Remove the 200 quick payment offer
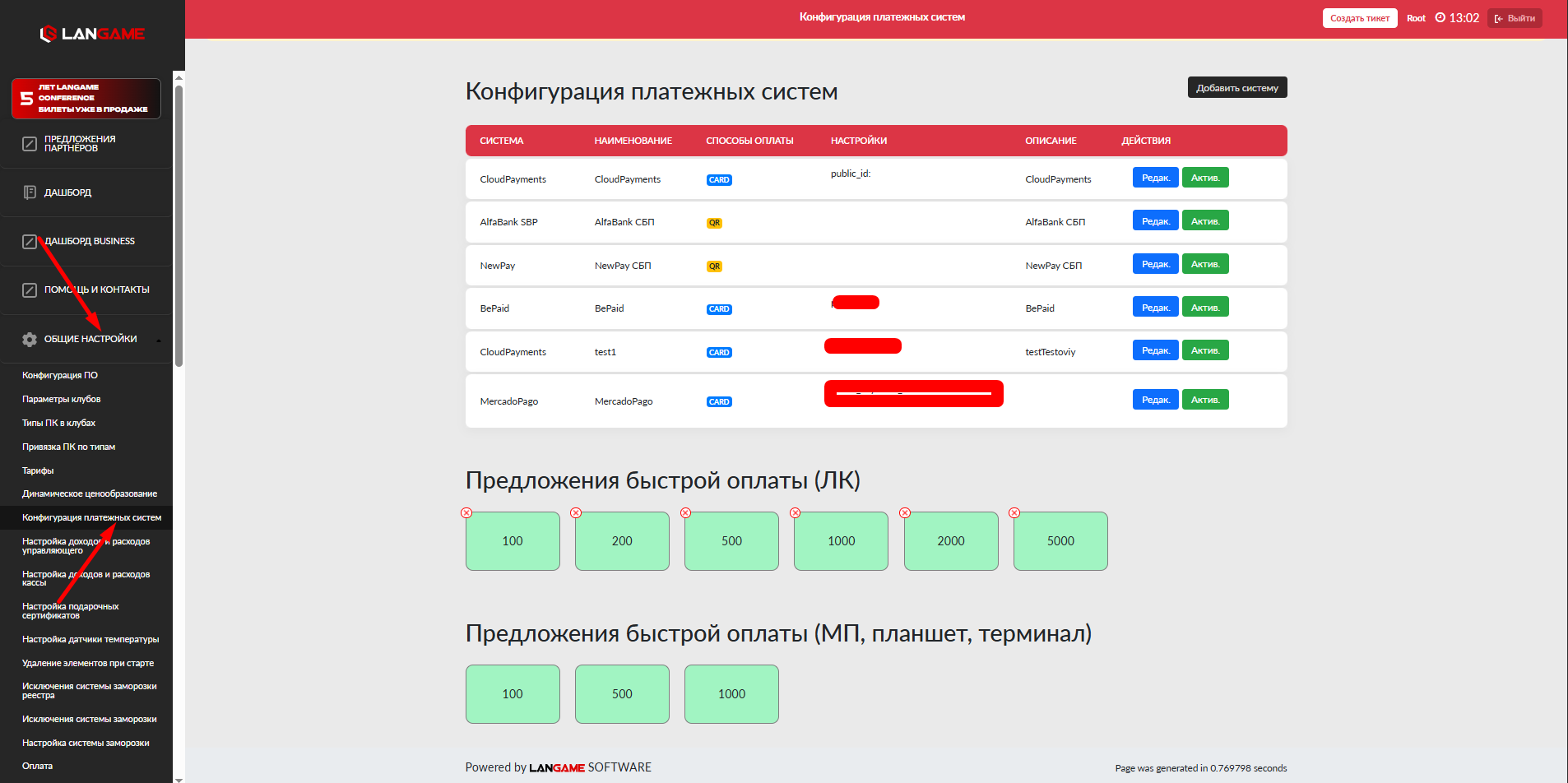1568x783 pixels. pyautogui.click(x=576, y=512)
